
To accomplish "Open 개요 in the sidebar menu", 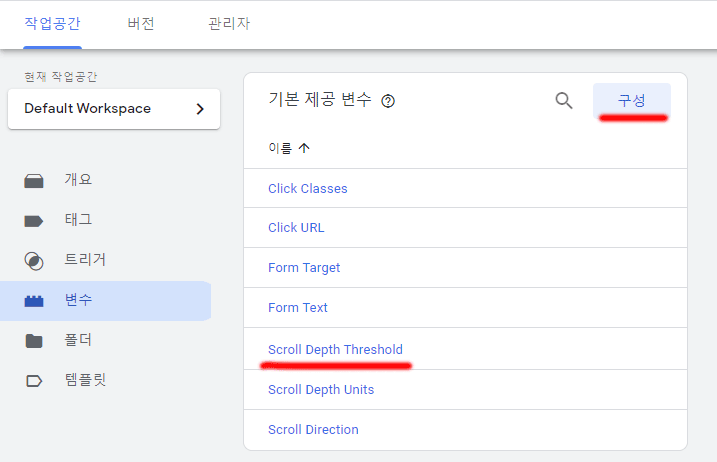I will tap(105, 179).
